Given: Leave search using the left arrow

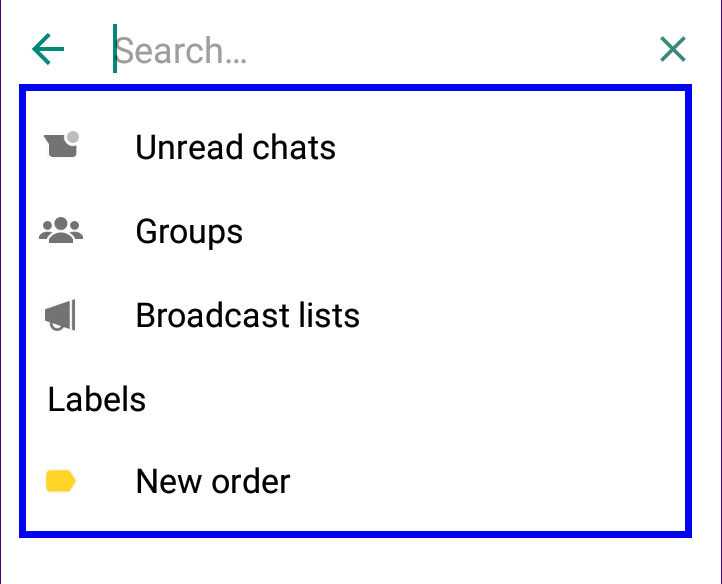Looking at the screenshot, I should (48, 49).
